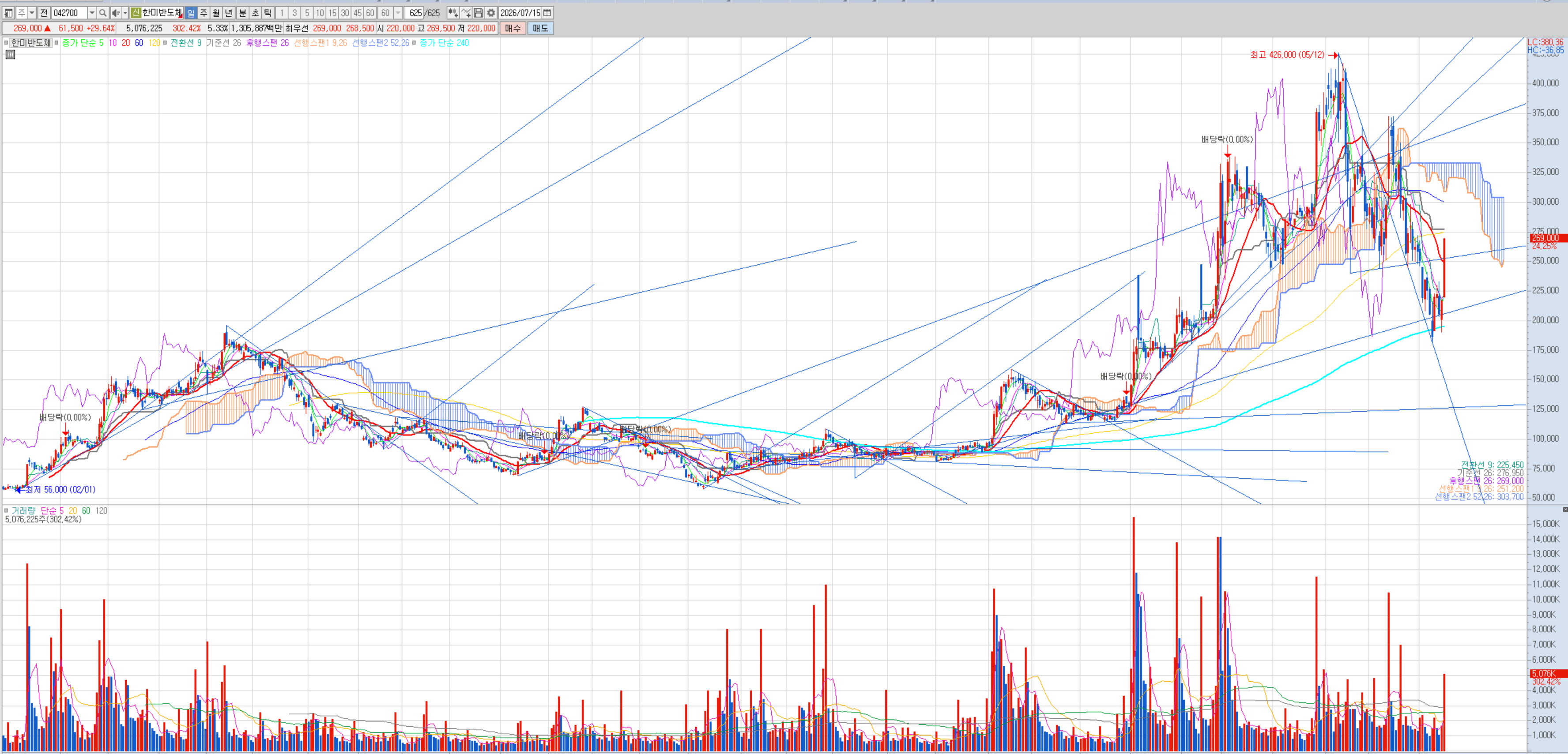Click the small square marker before 한미반도체 legend
Screen dimensions: 1568x754
tap(6, 43)
